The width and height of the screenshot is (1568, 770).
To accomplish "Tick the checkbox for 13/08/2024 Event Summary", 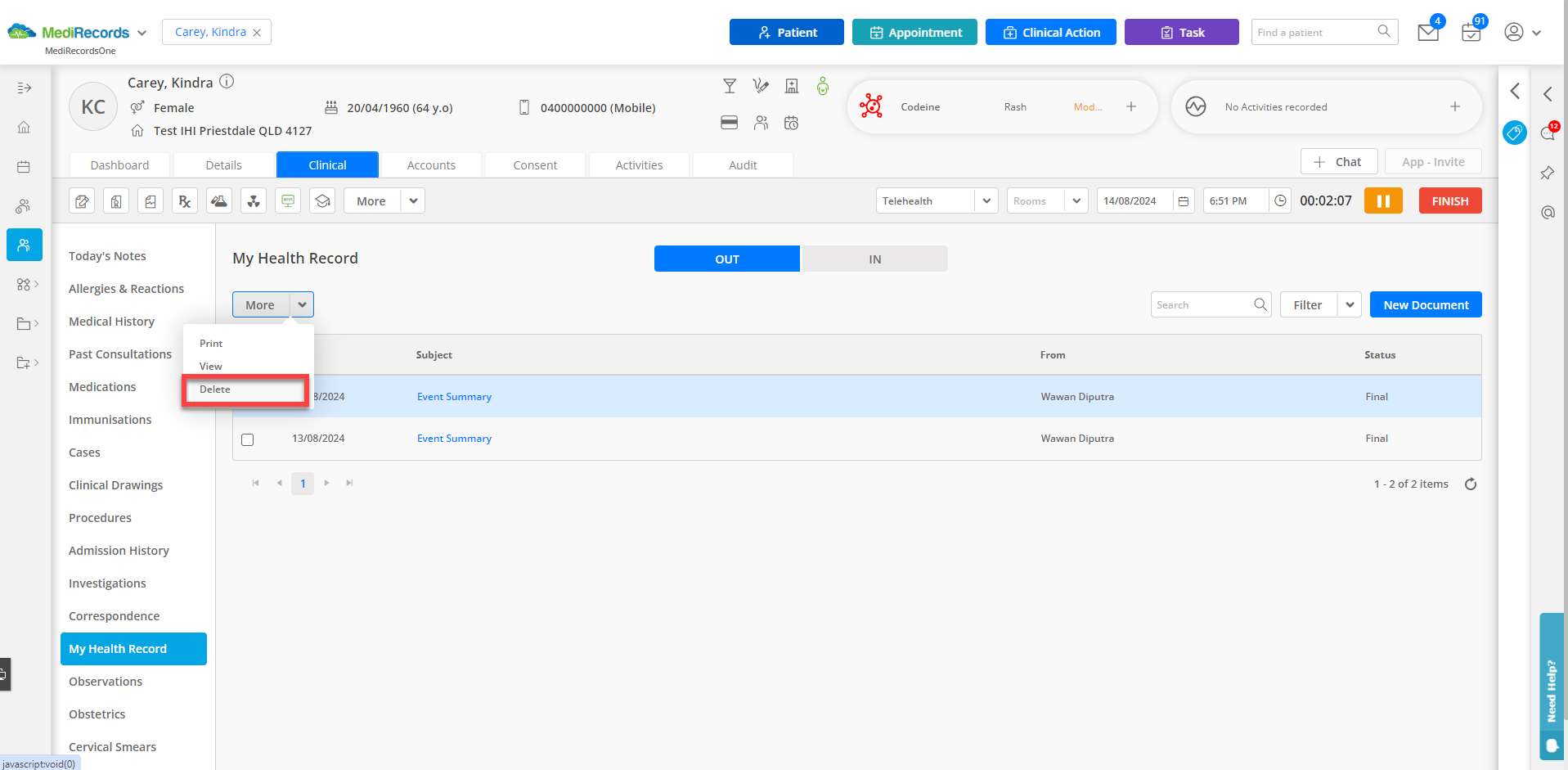I will (x=248, y=439).
